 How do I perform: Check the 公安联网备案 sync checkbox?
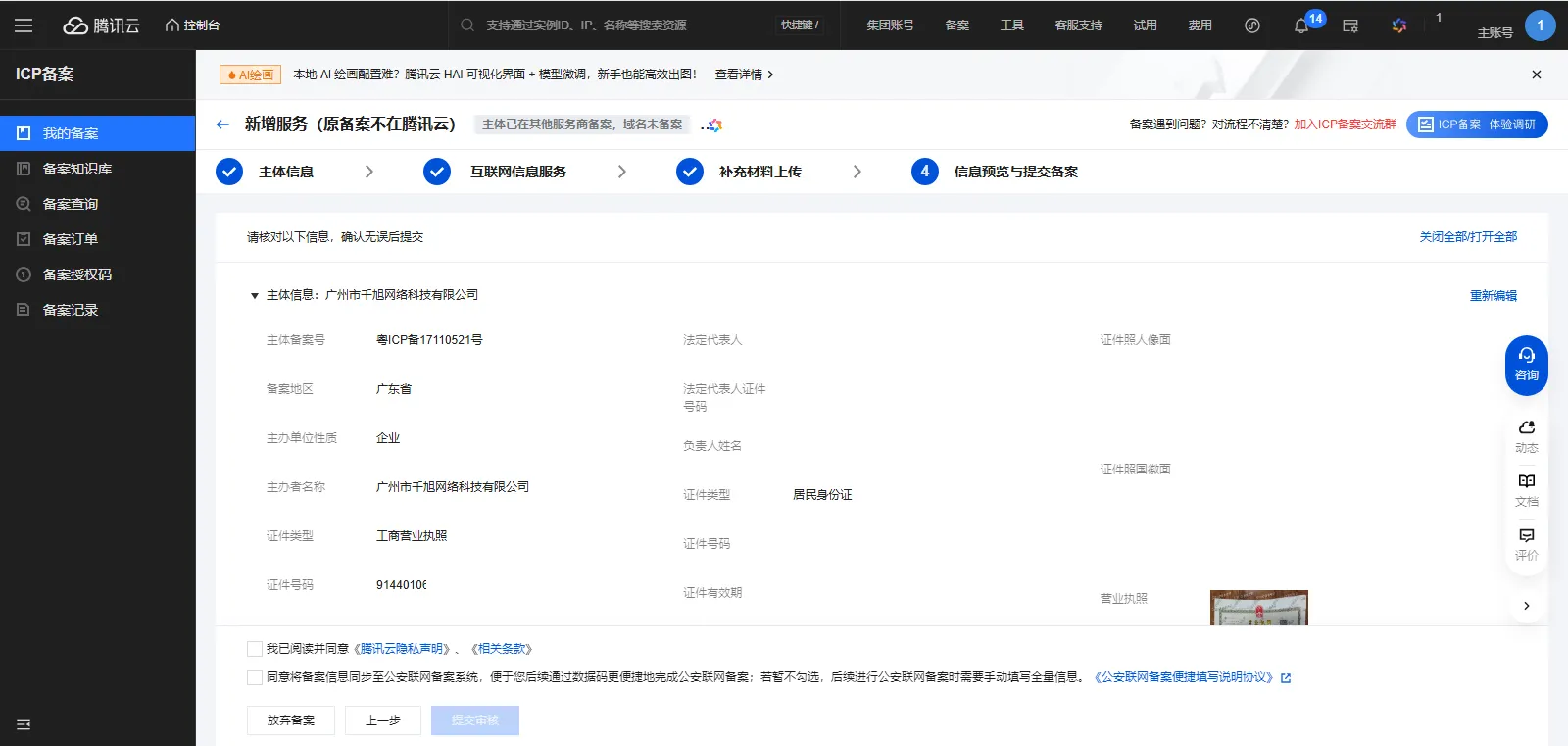point(255,677)
